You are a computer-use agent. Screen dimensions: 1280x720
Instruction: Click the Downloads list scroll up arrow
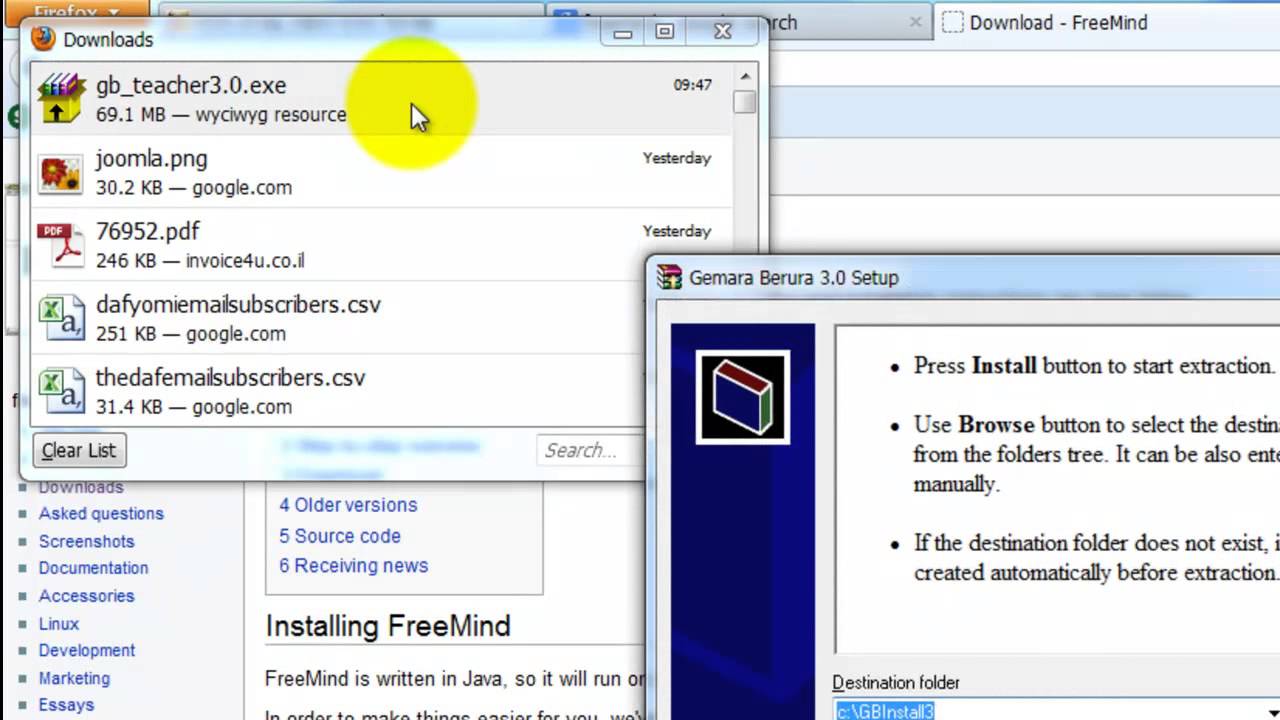coord(745,76)
